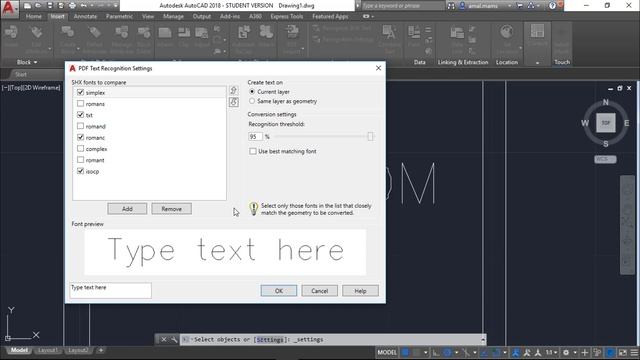Click Cancel button in dialog
This screenshot has width=640, height=360.
[x=320, y=291]
